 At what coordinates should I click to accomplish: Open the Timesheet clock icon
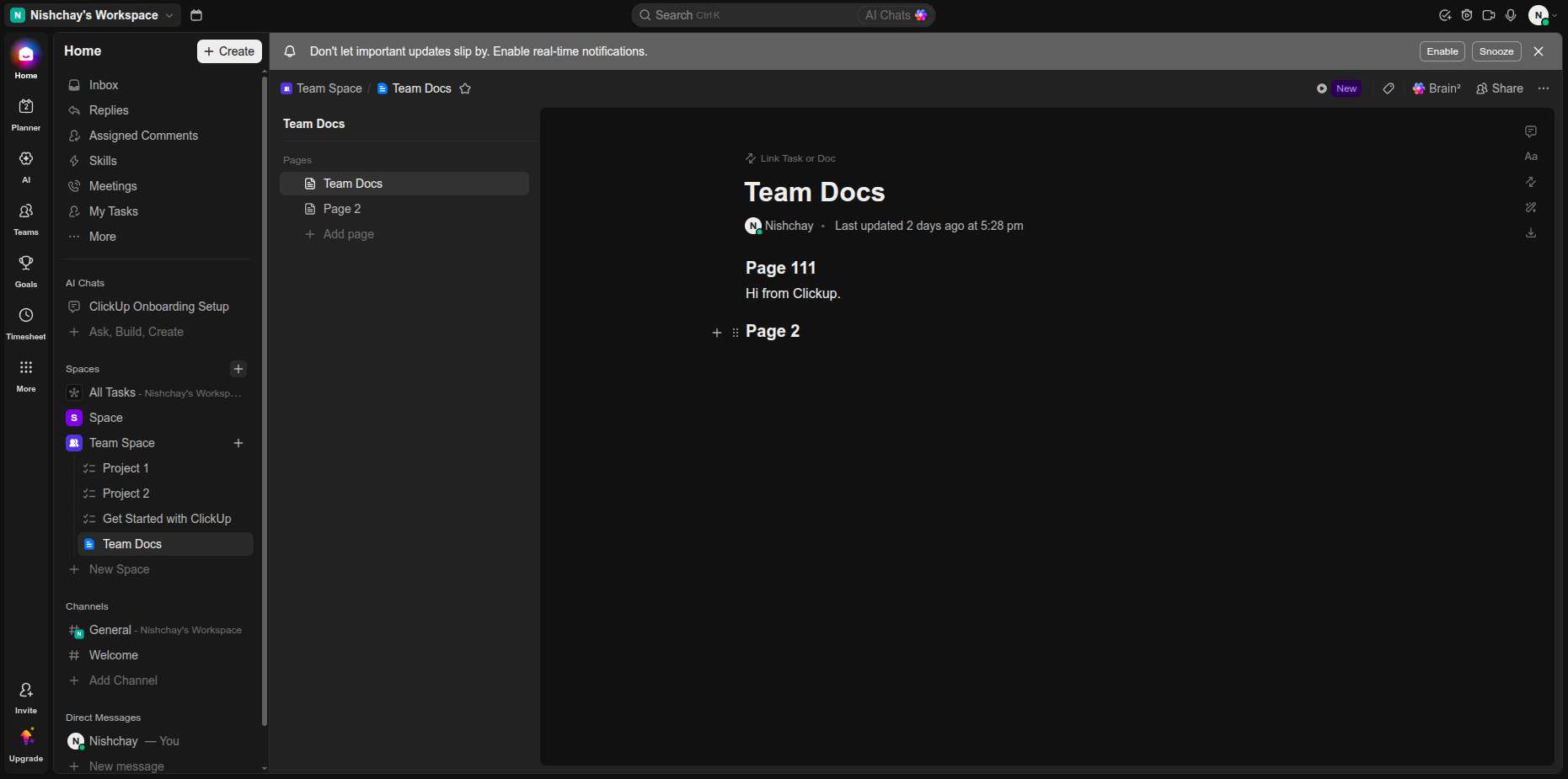click(x=26, y=315)
